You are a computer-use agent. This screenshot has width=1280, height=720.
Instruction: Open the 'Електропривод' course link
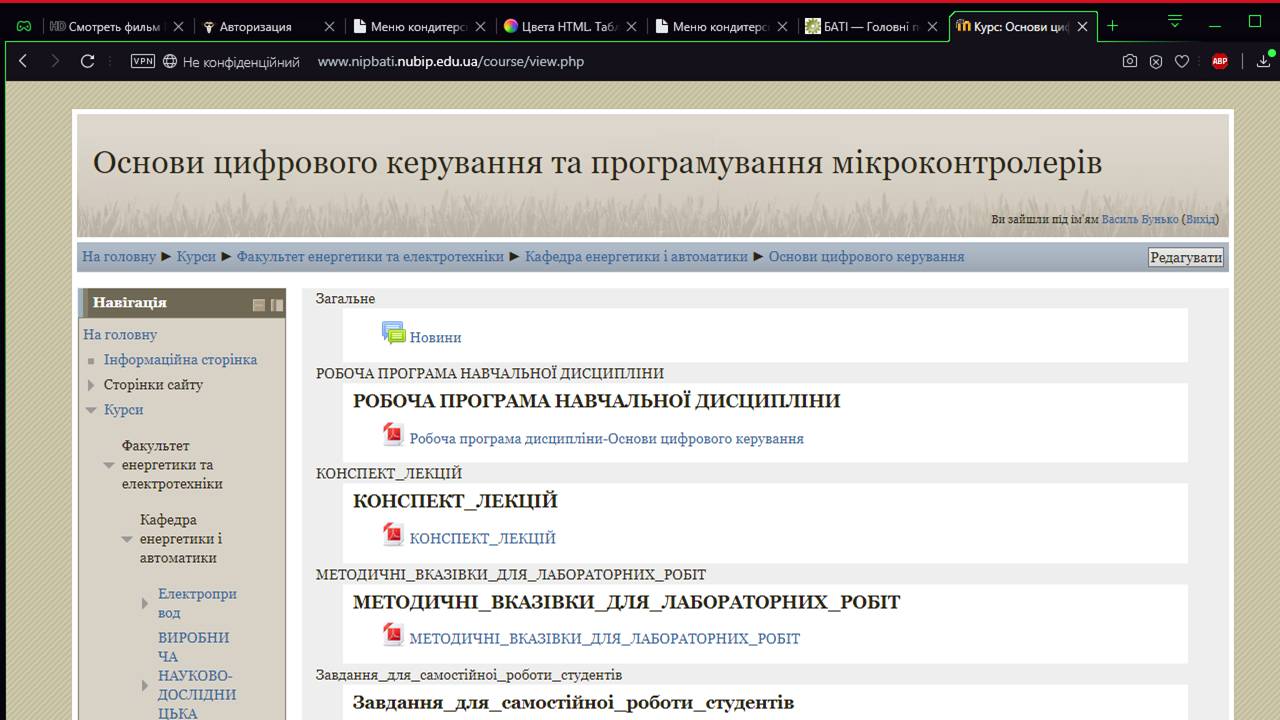(197, 603)
